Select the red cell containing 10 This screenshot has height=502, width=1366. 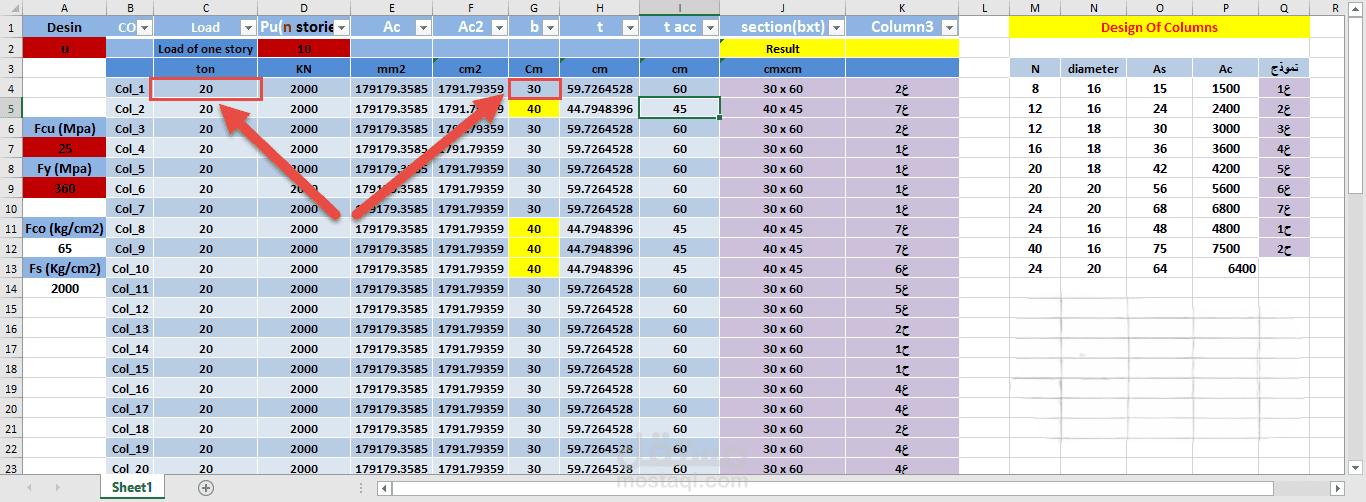304,48
